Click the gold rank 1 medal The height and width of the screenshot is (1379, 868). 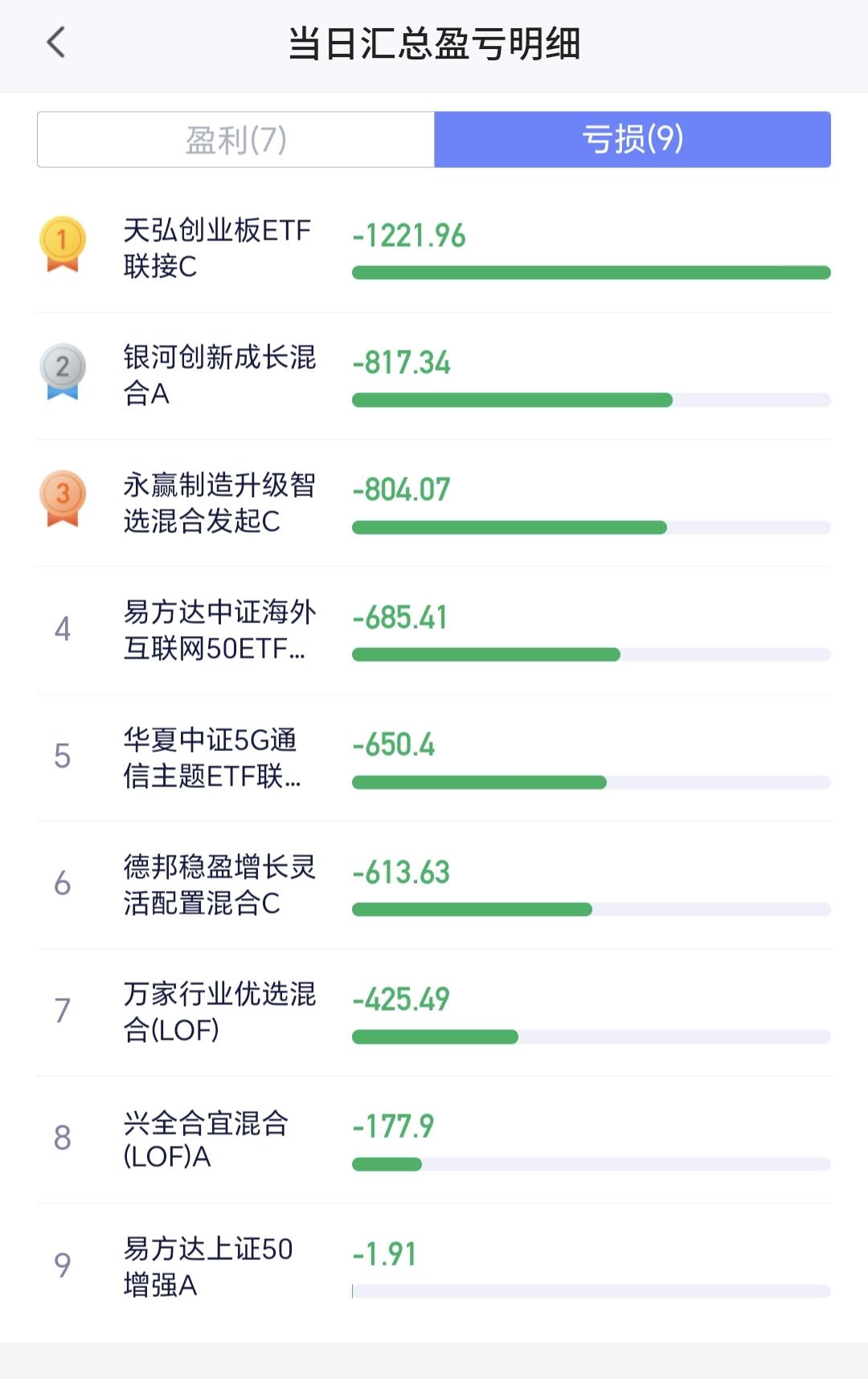[x=63, y=244]
